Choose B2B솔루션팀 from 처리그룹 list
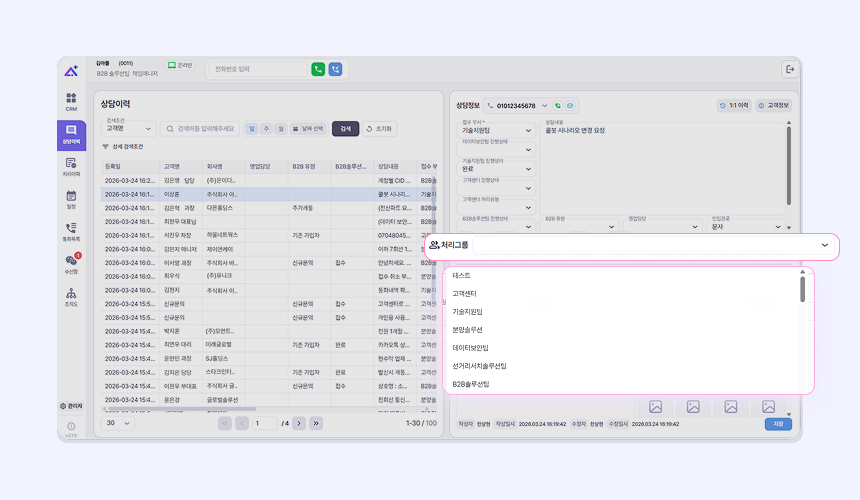The width and height of the screenshot is (860, 500). pos(623,384)
